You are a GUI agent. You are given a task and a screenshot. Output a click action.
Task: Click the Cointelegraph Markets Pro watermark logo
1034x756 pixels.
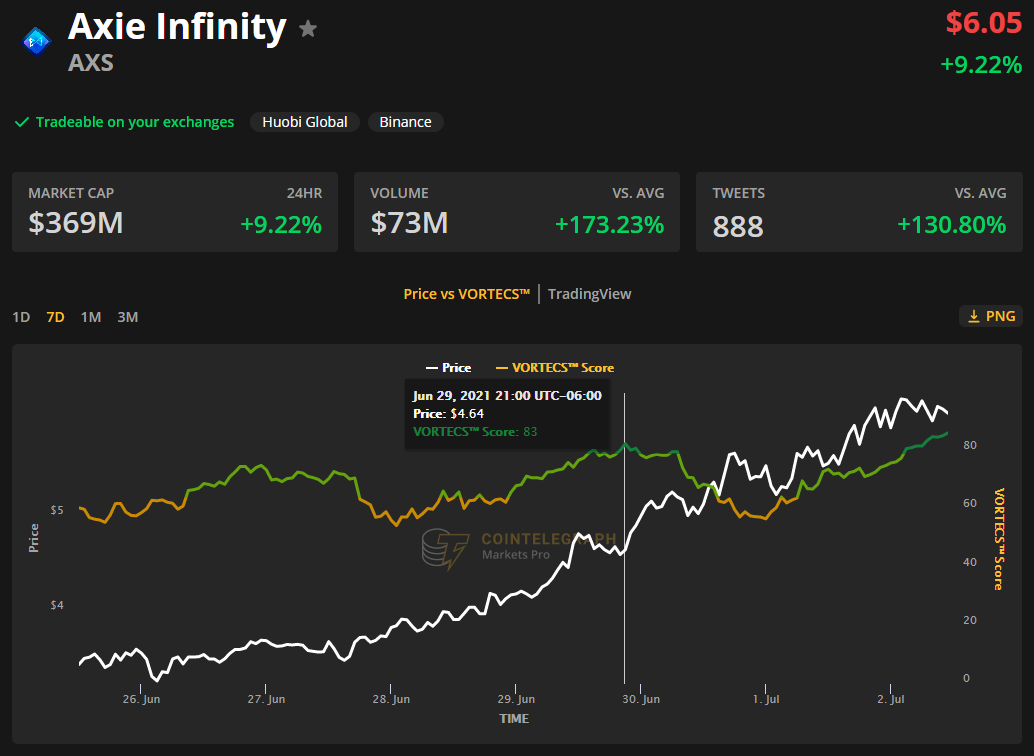(447, 550)
